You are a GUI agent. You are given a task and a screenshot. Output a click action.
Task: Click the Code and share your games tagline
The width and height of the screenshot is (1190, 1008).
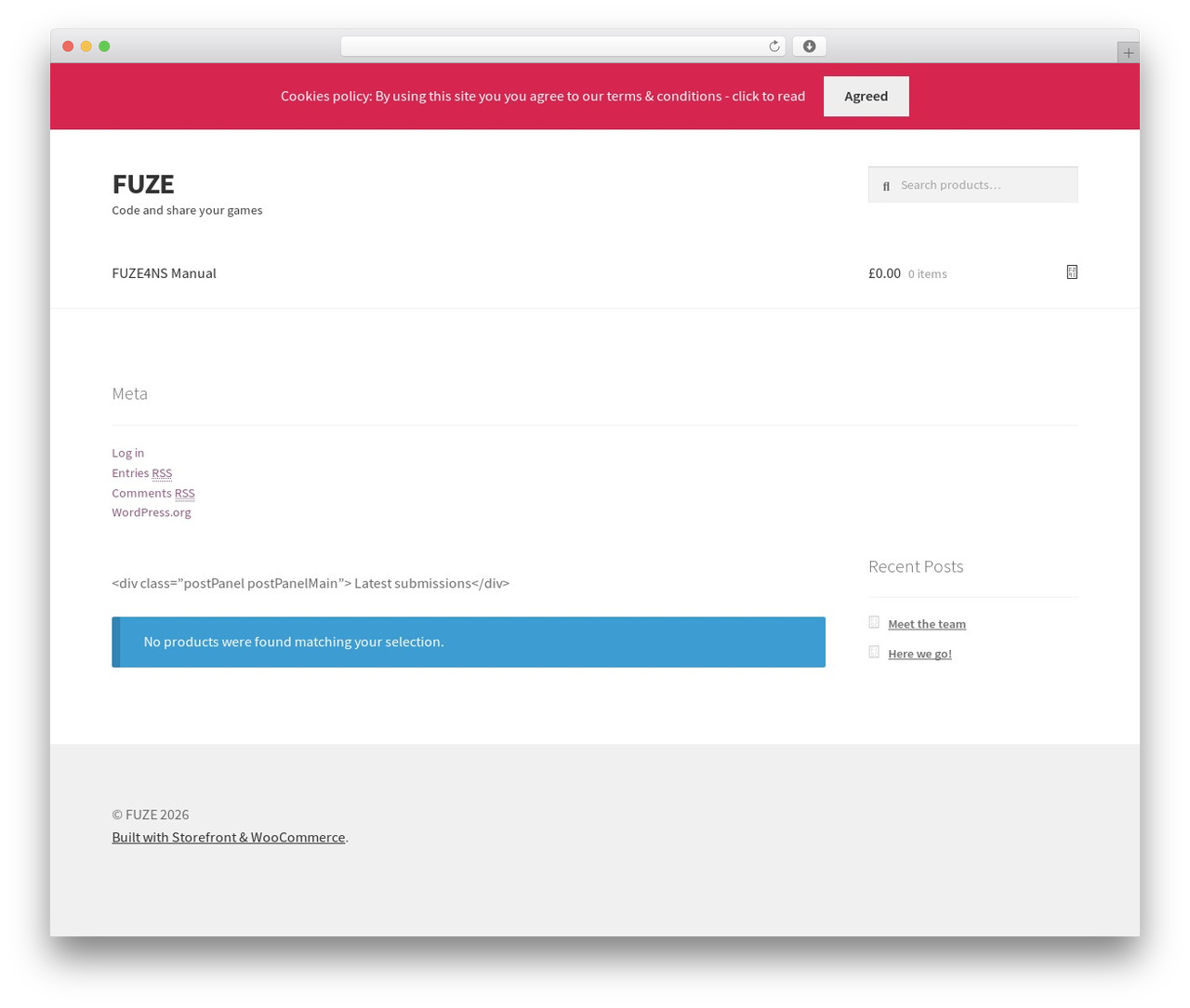[187, 210]
